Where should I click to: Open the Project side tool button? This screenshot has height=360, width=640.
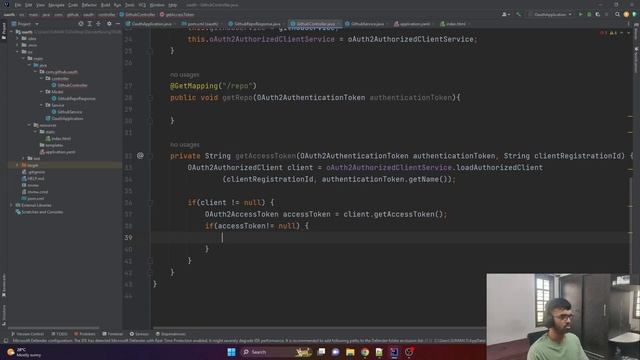click(x=4, y=31)
